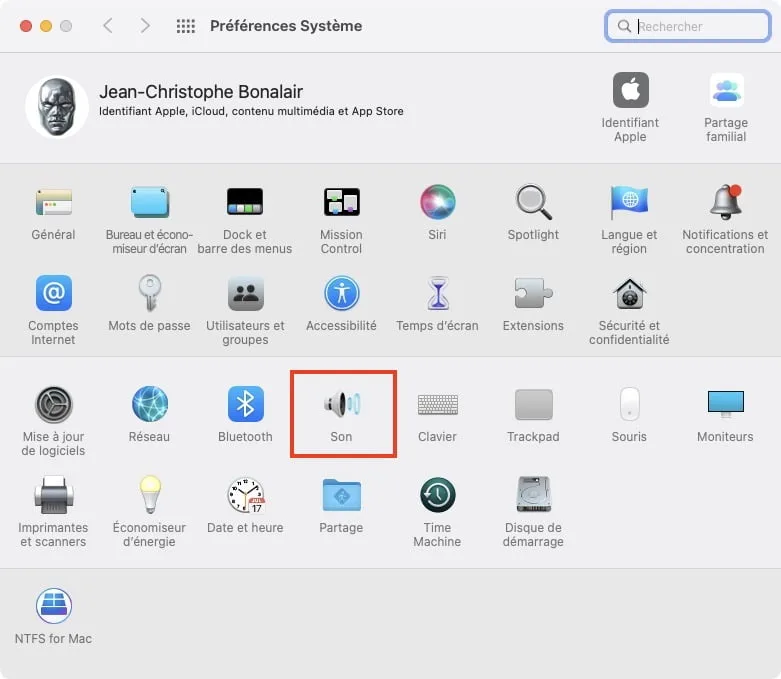Open Partage sharing preferences
This screenshot has height=679, width=781.
[x=341, y=495]
